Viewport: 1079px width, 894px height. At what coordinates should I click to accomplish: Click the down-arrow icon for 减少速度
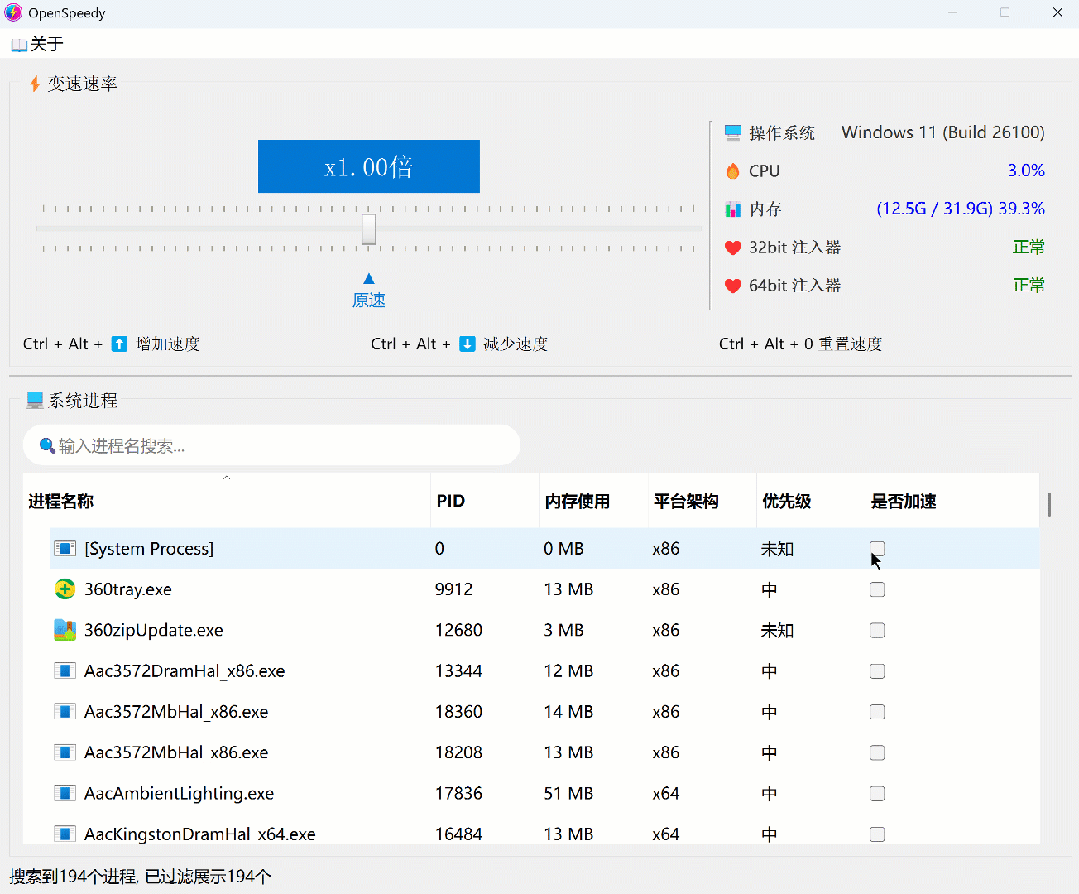467,343
